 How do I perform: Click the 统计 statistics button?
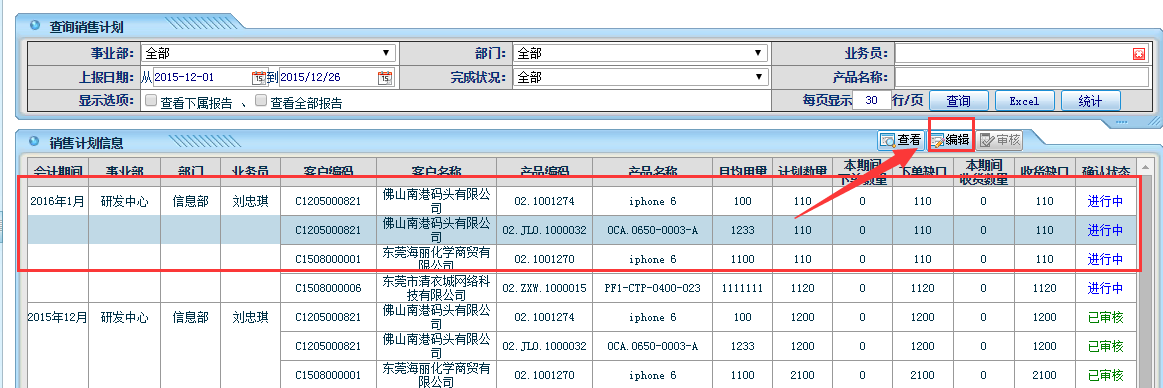point(1090,101)
